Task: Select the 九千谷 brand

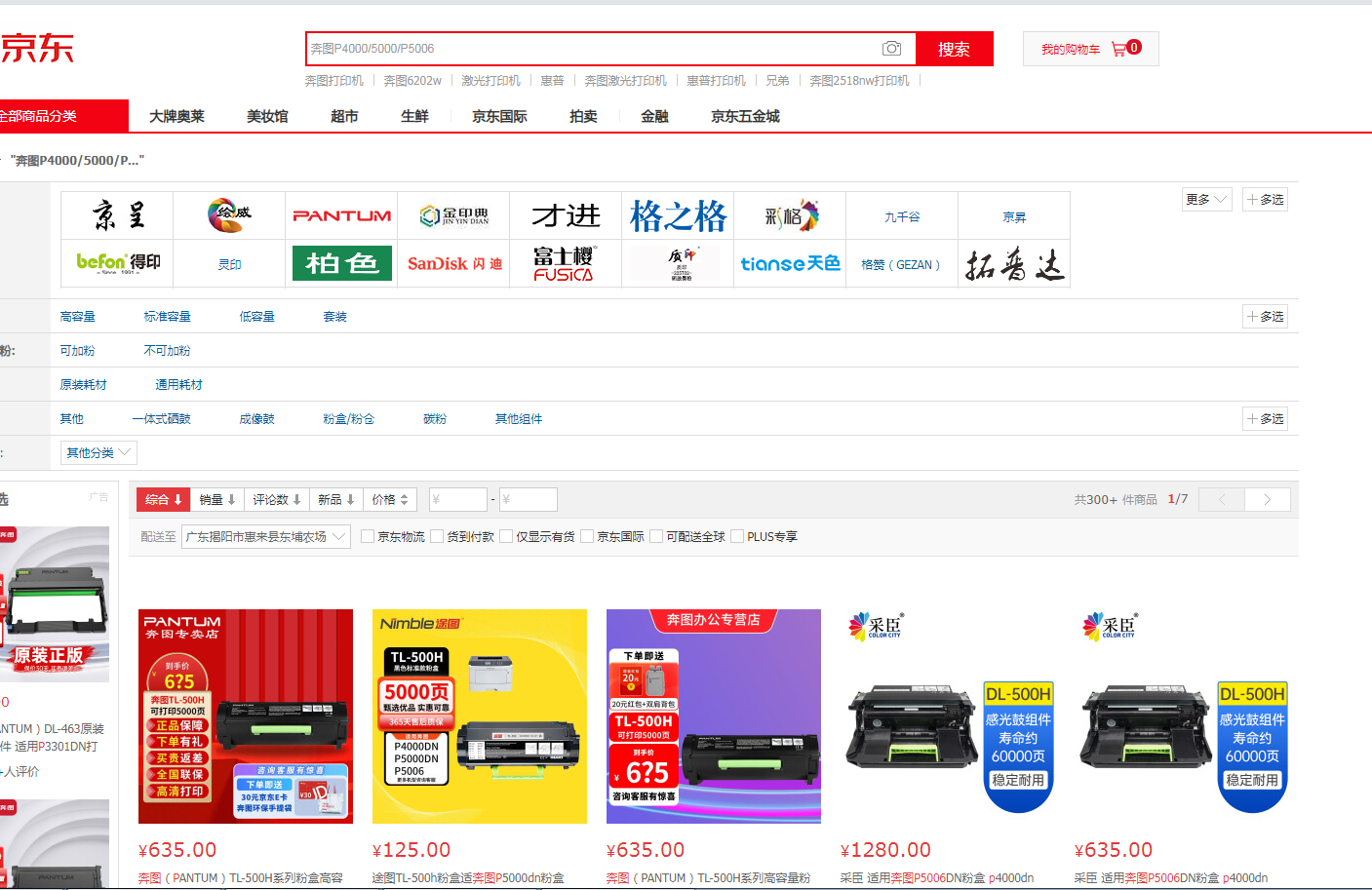Action: click(902, 216)
